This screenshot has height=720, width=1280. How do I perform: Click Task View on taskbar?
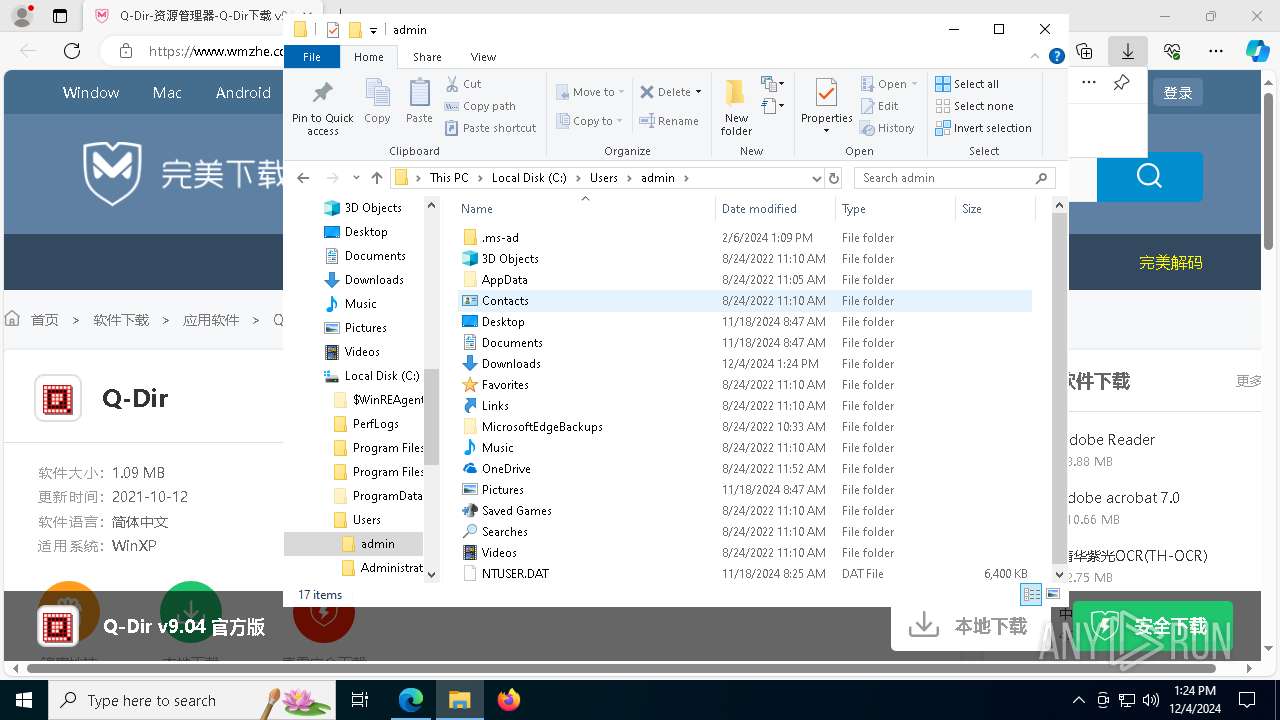point(360,700)
